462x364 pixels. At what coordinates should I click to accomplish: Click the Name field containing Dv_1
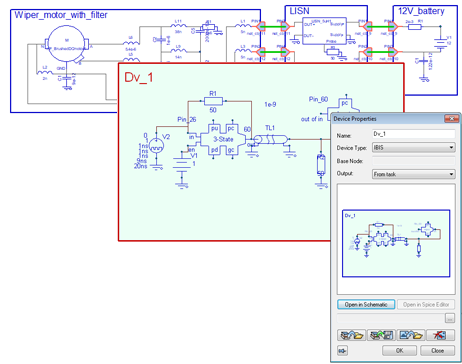click(x=413, y=134)
